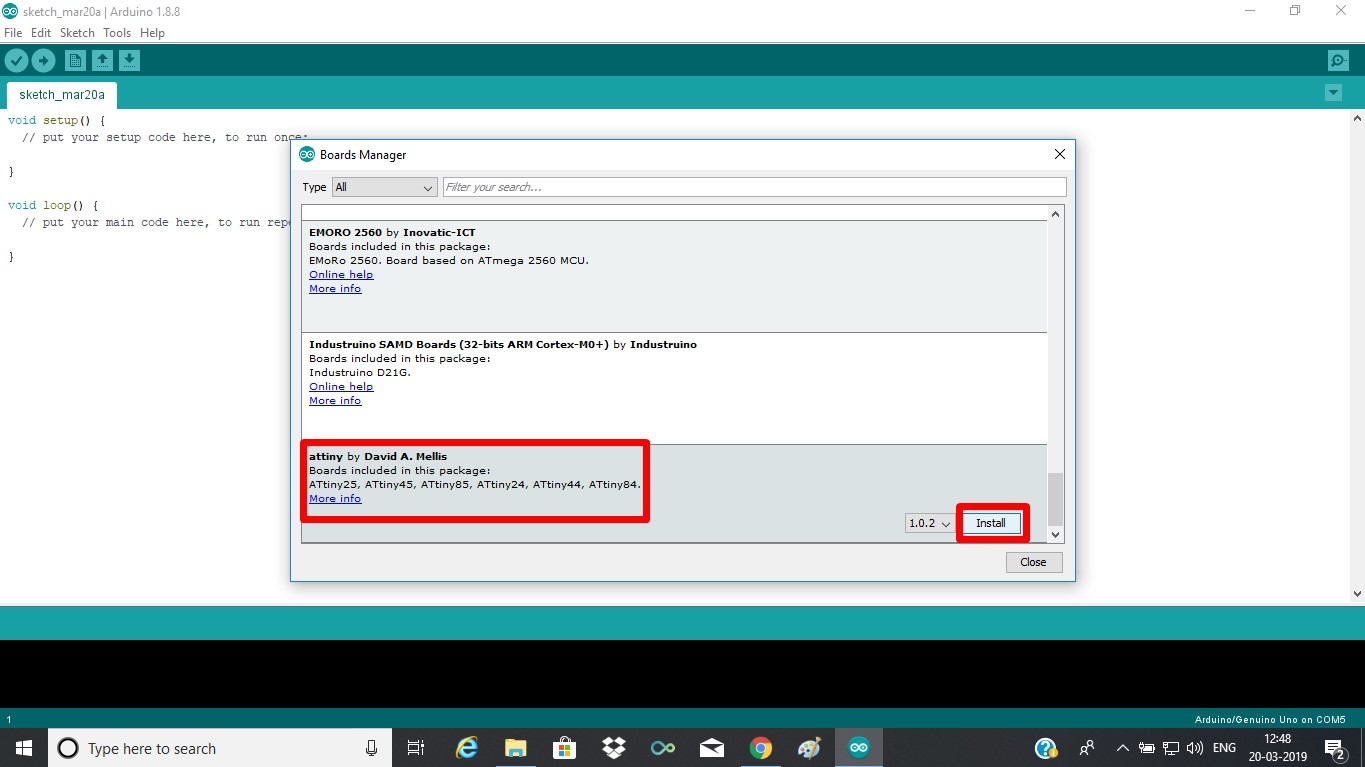This screenshot has height=767, width=1365.
Task: Open Dropbox from the taskbar
Action: pos(613,748)
